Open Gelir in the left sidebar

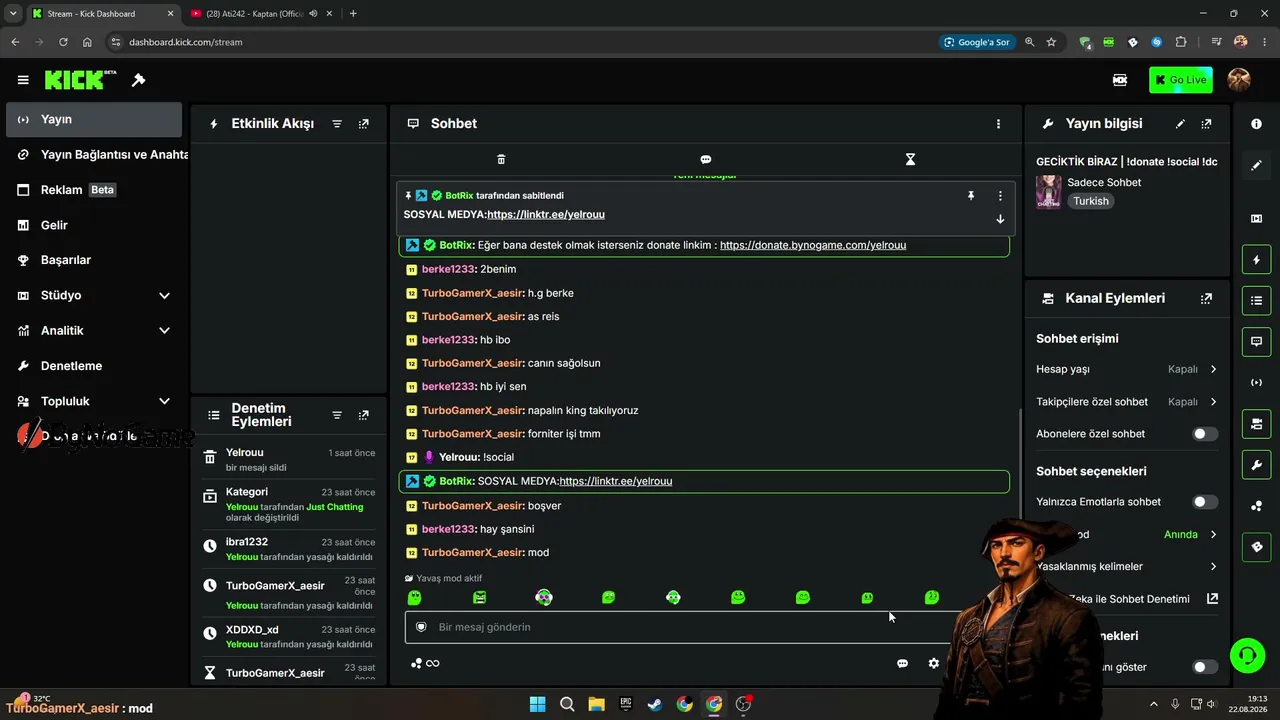click(94, 226)
